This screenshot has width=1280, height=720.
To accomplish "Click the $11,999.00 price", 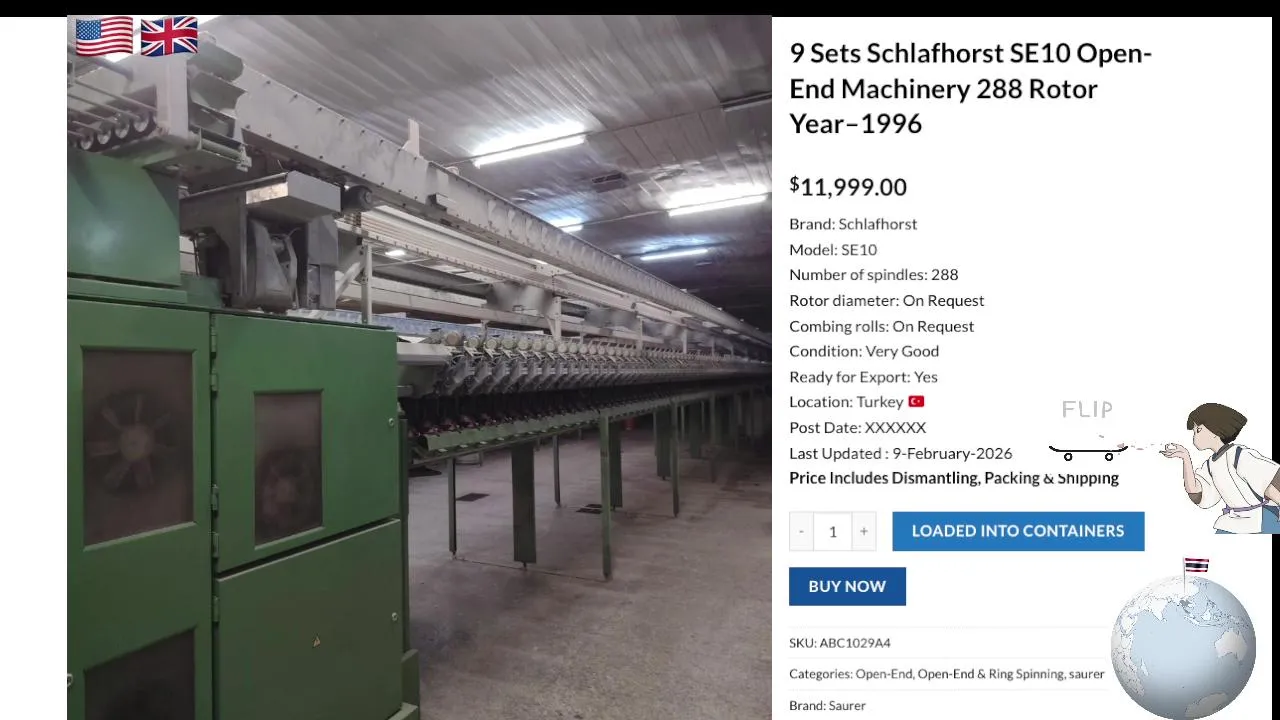I will (x=848, y=186).
